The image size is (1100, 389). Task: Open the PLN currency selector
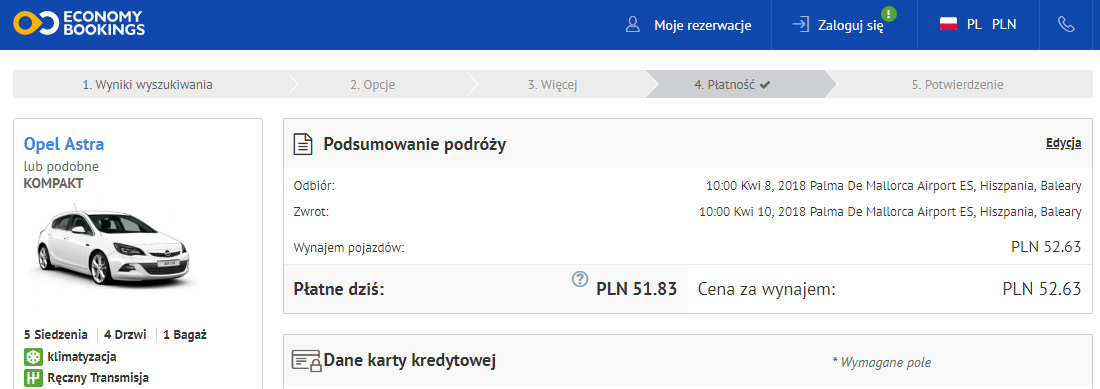pos(1004,25)
